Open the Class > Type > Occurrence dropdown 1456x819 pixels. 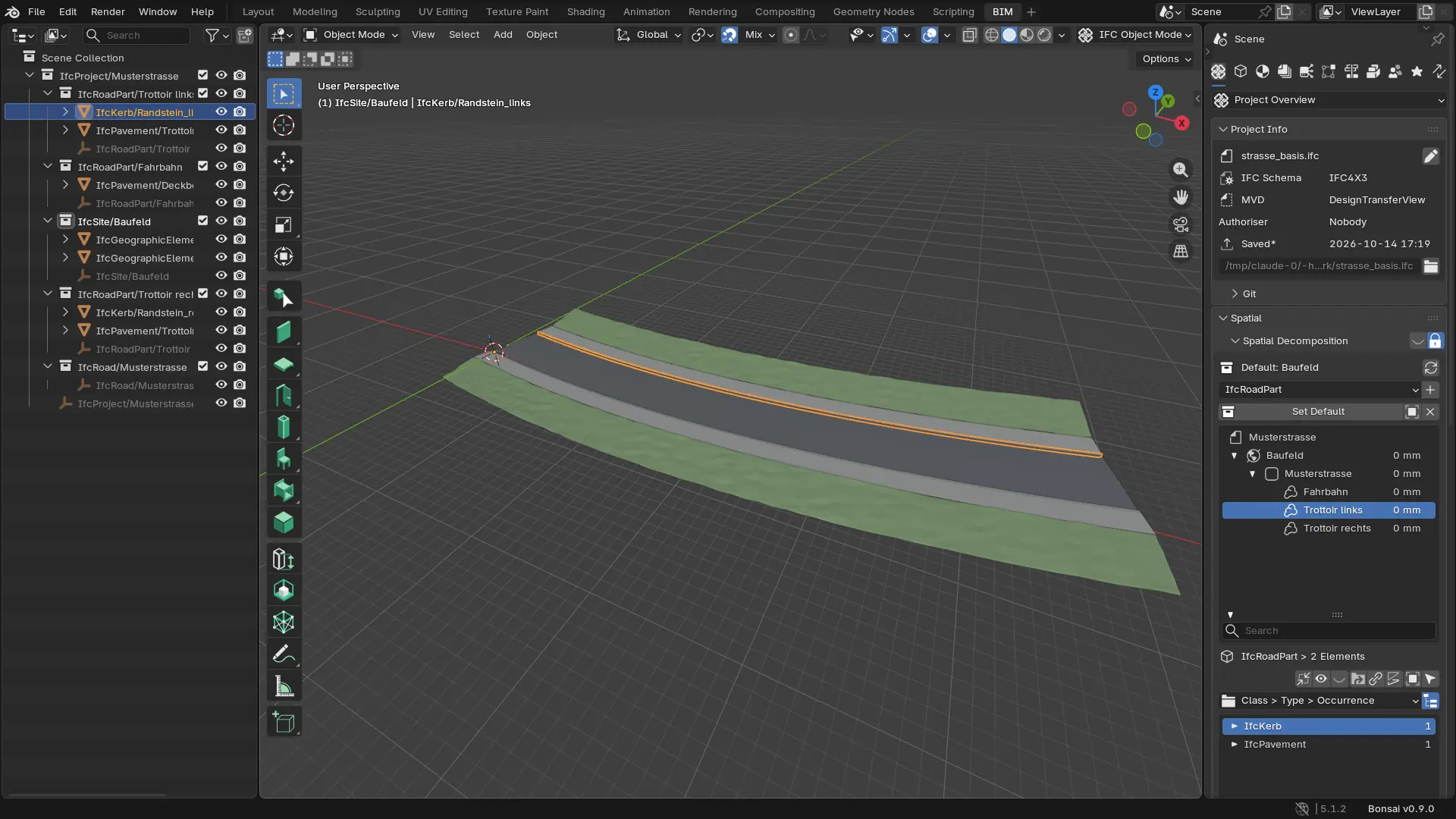1319,701
